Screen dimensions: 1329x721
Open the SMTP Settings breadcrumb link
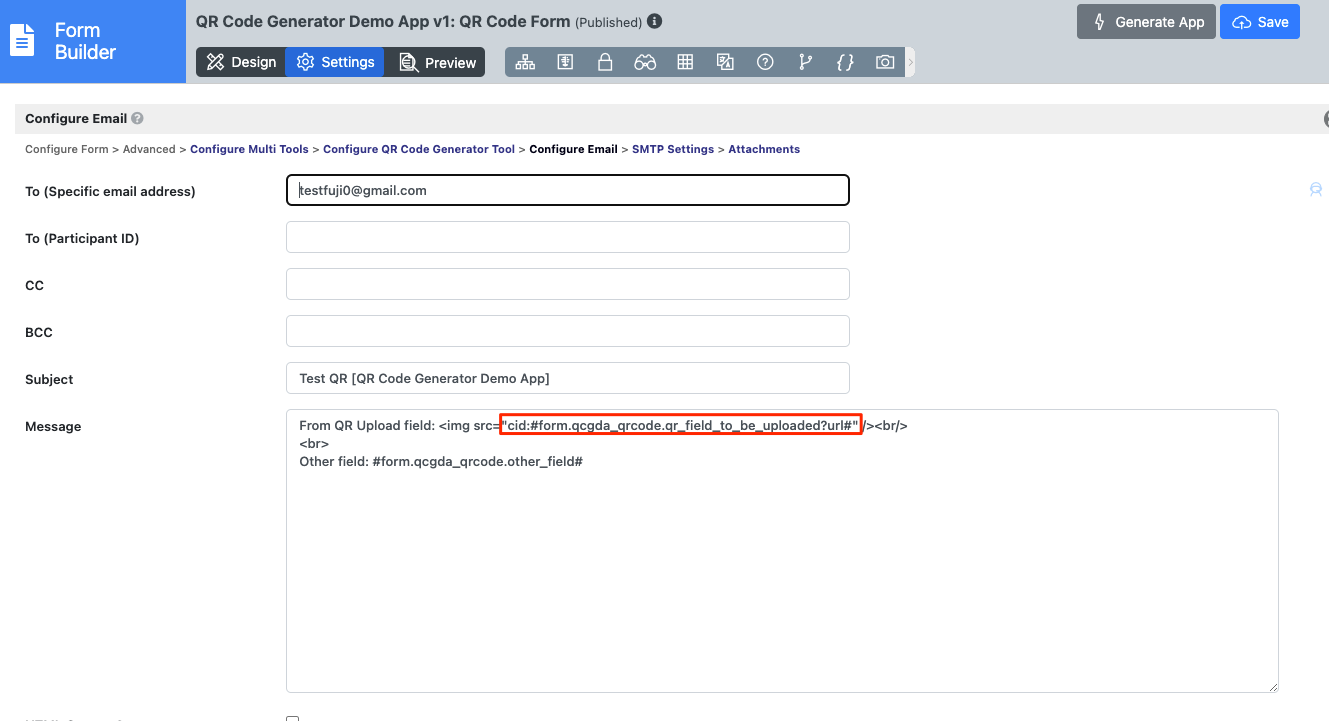[x=673, y=149]
